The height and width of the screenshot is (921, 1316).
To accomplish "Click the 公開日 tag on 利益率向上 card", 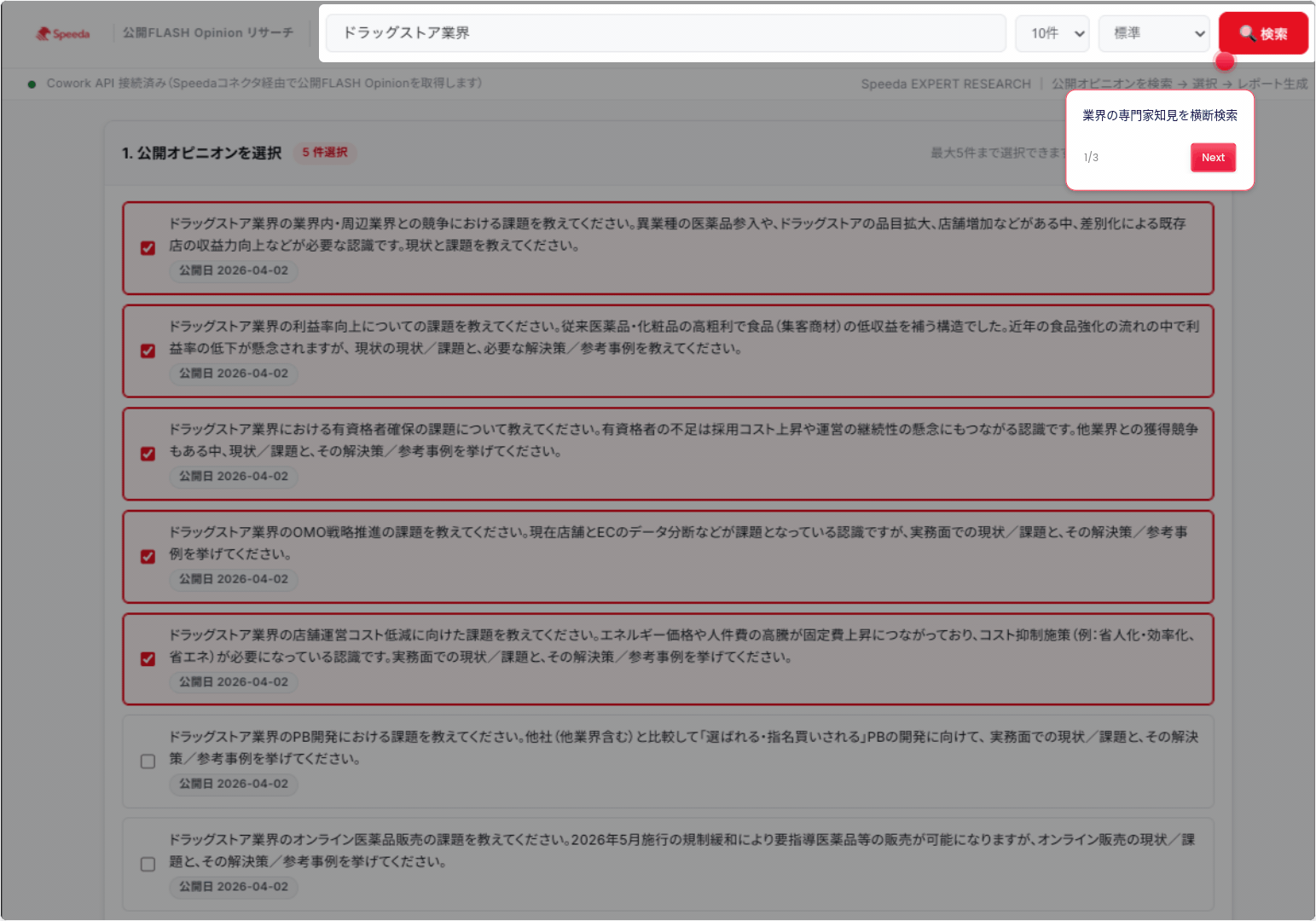I will 234,374.
